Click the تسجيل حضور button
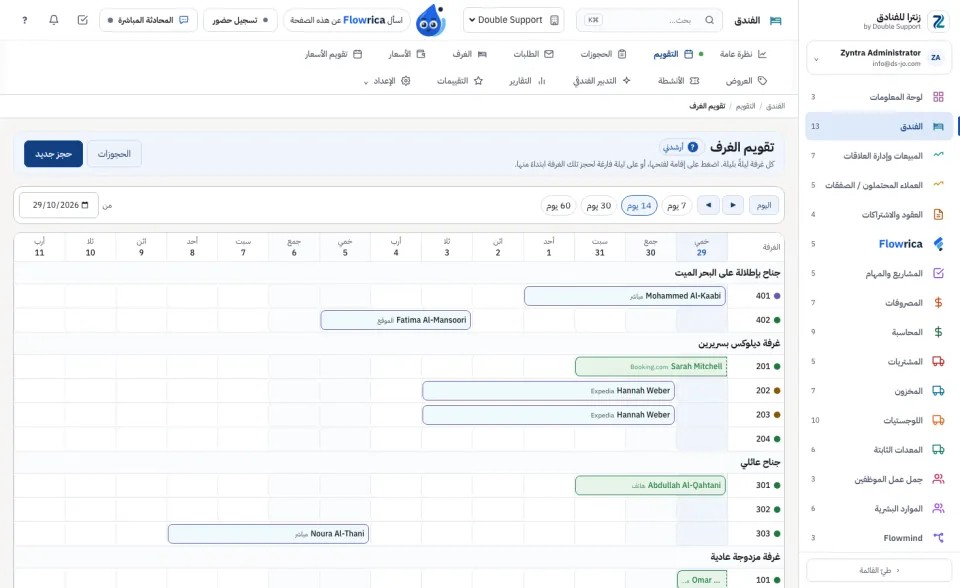The image size is (960, 588). click(240, 20)
